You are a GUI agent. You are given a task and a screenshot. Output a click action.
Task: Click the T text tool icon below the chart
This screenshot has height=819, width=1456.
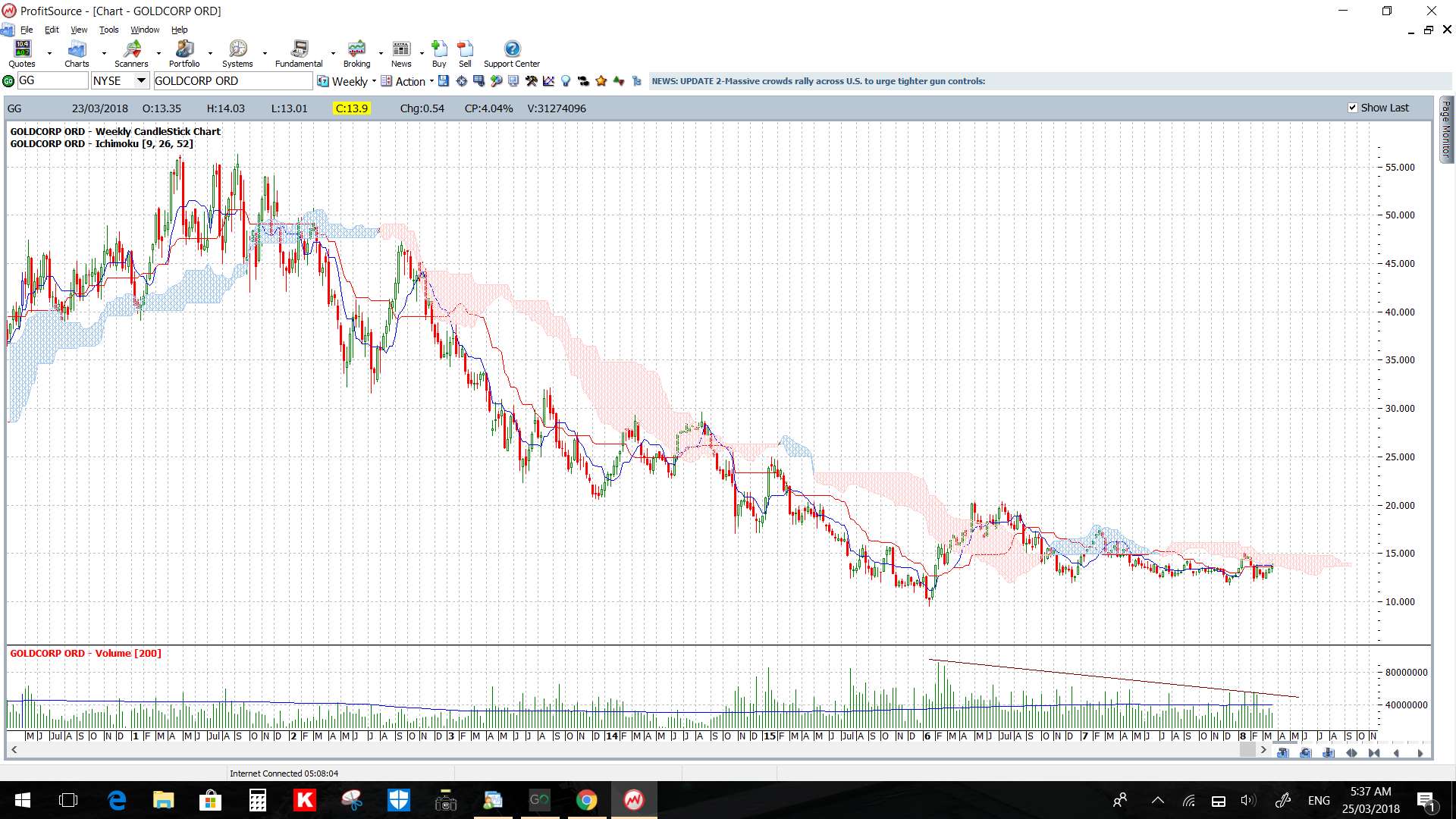1282,753
